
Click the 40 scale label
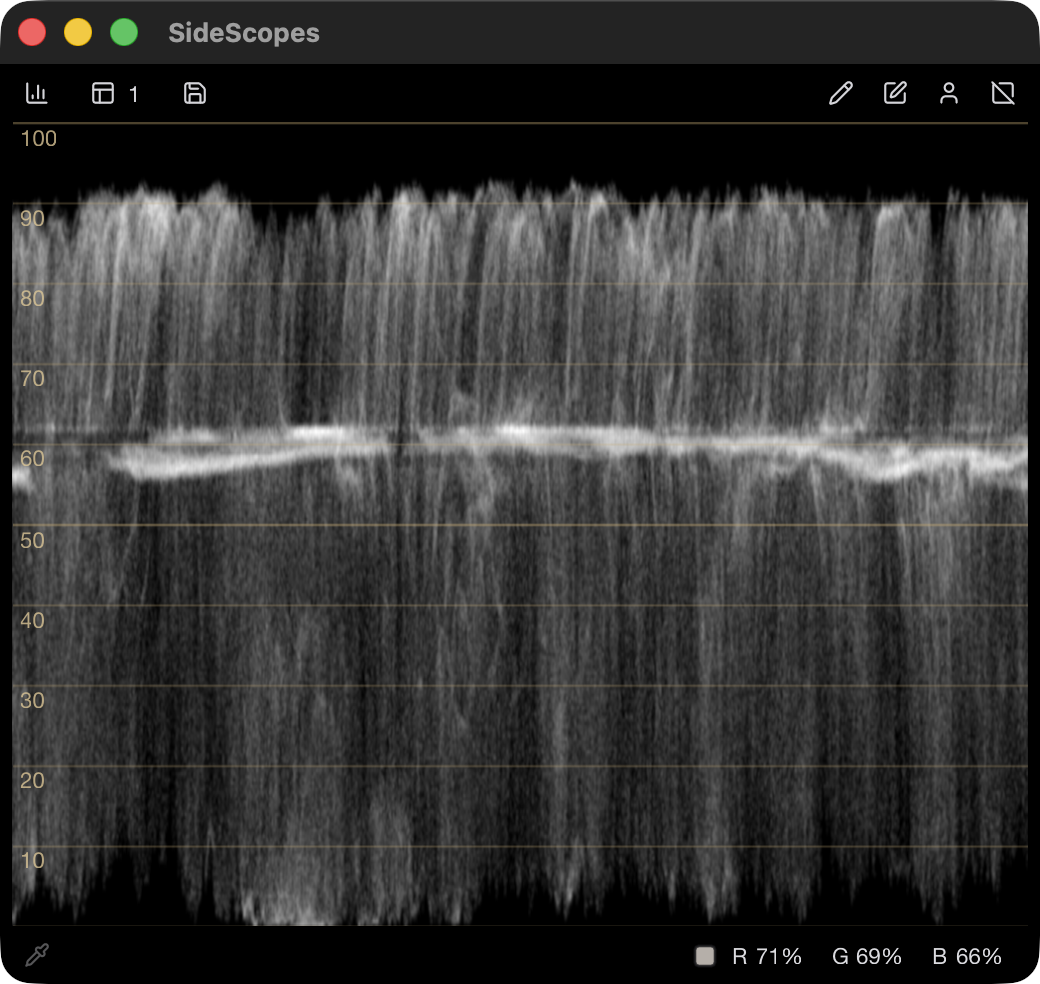(32, 621)
